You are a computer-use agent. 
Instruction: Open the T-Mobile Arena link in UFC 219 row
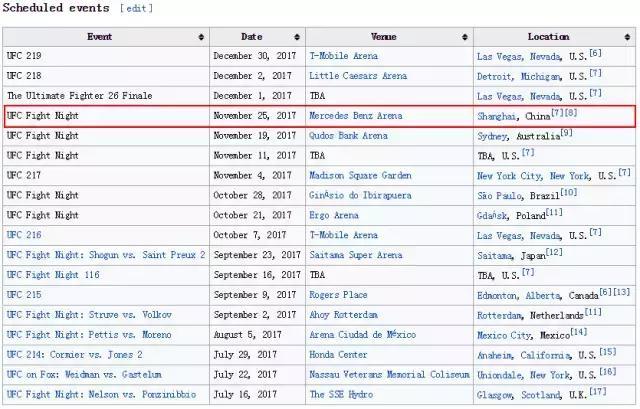coord(343,56)
